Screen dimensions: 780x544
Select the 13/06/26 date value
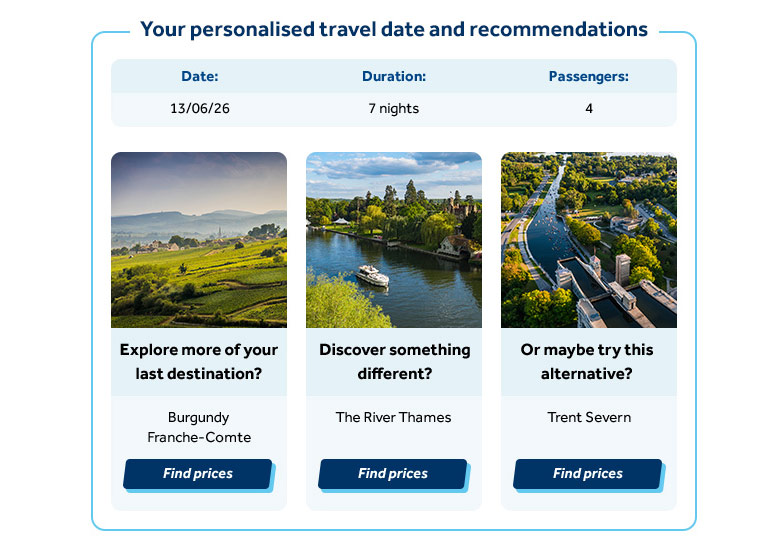coord(200,108)
